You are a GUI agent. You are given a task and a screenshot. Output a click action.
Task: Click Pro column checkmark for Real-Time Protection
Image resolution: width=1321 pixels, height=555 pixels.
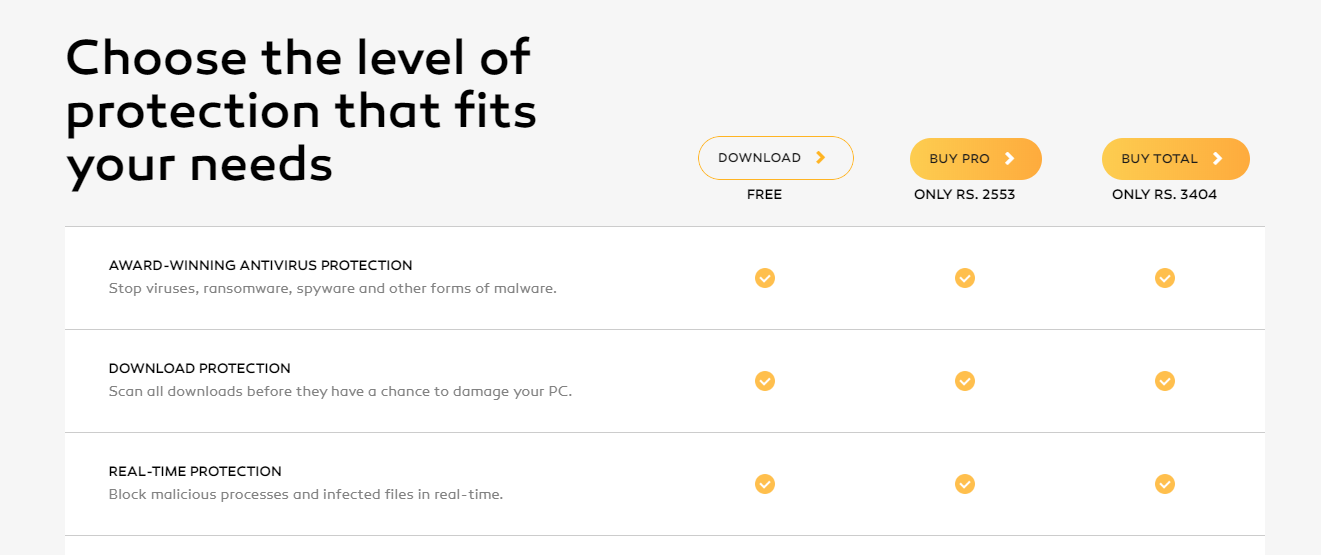(x=965, y=484)
